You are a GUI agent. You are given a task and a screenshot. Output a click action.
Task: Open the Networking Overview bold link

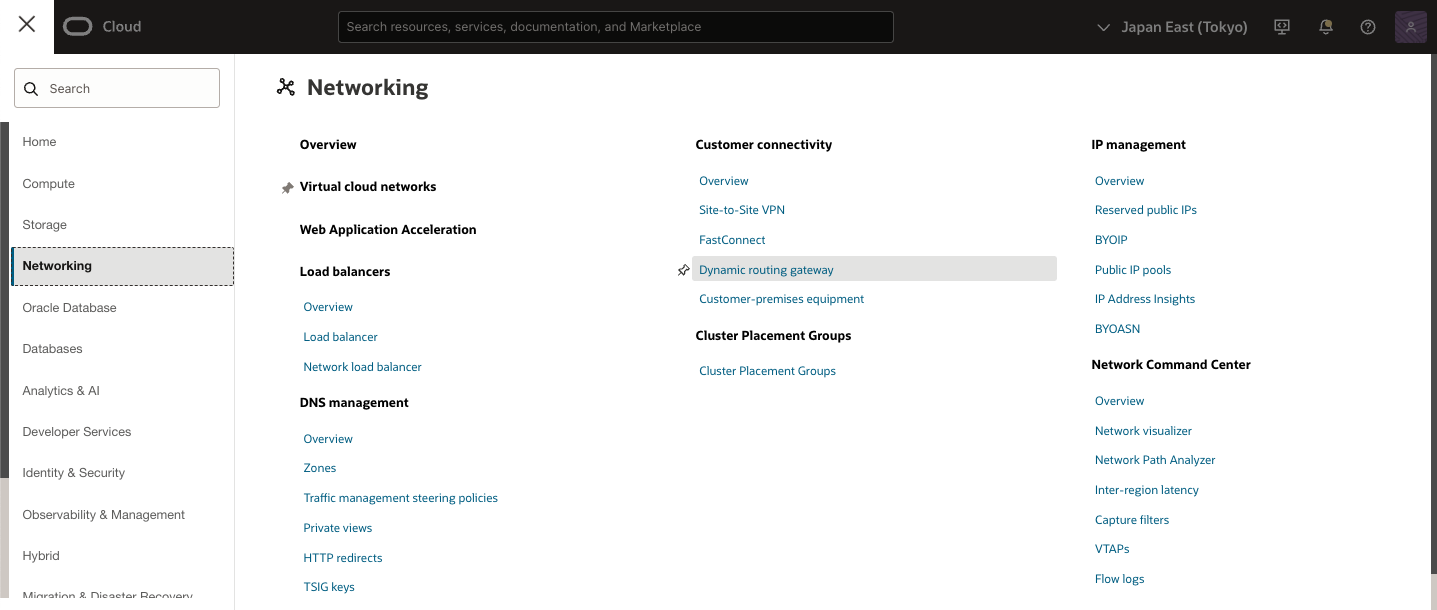click(x=328, y=145)
